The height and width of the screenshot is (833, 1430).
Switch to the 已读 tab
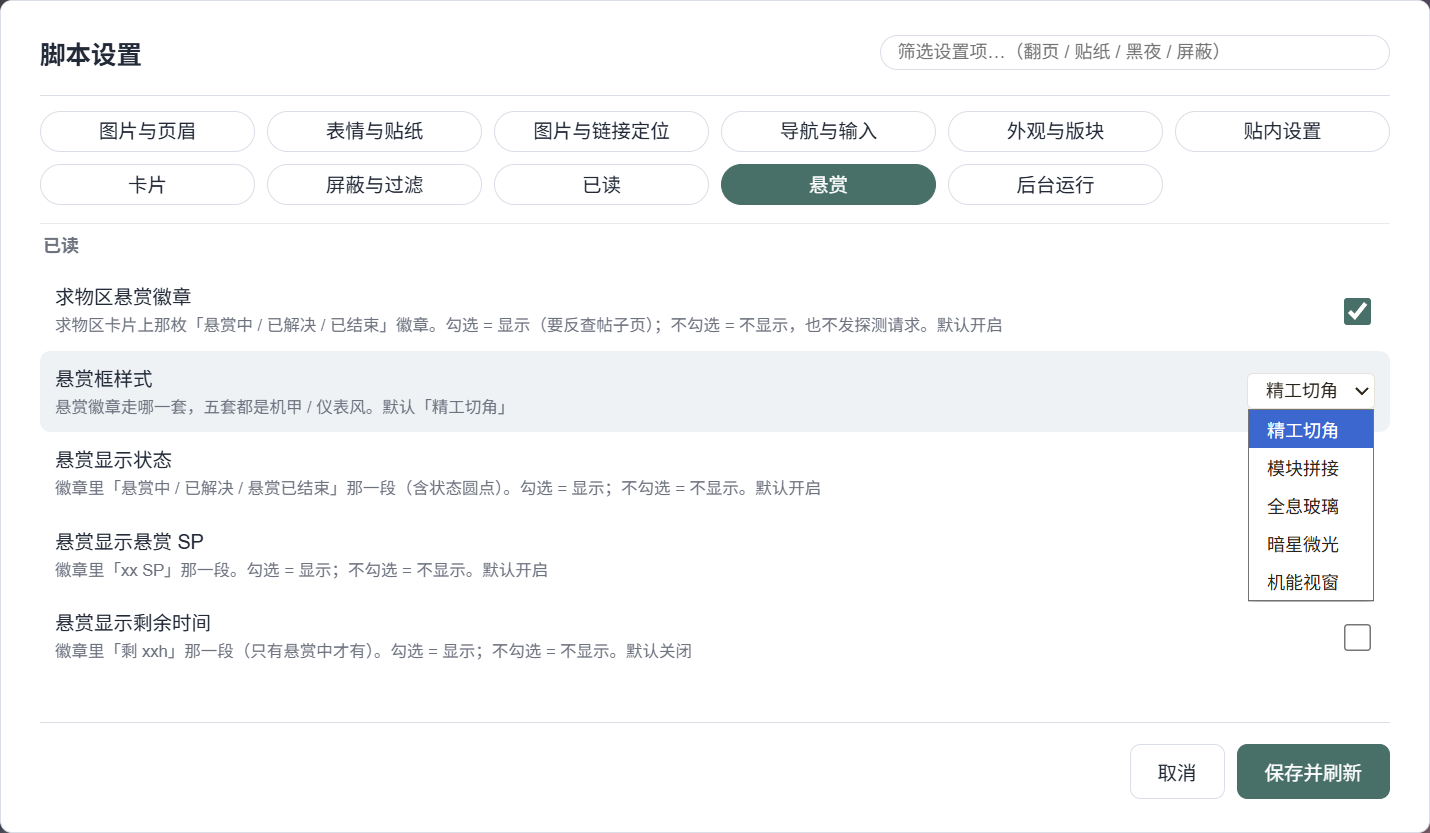pos(601,184)
